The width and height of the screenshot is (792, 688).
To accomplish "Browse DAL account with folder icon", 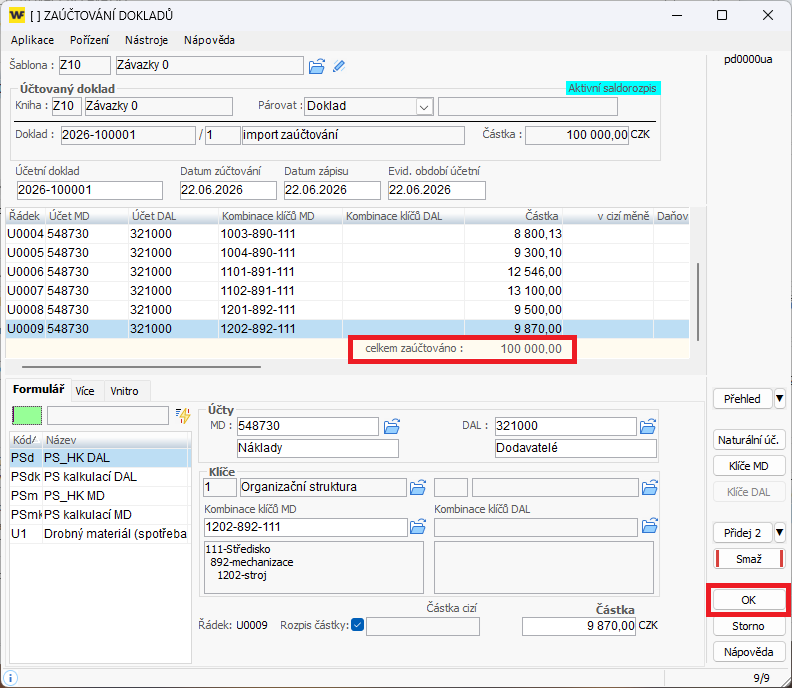I will tap(648, 426).
